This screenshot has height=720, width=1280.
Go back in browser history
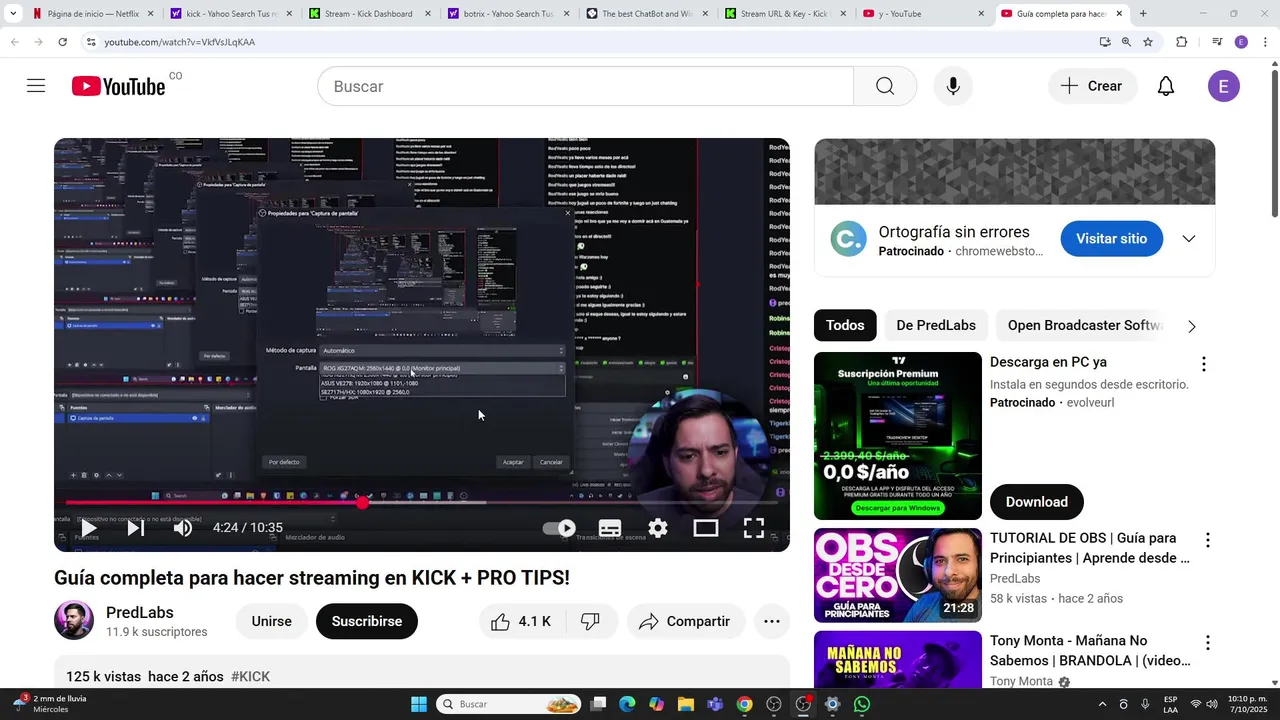(14, 42)
